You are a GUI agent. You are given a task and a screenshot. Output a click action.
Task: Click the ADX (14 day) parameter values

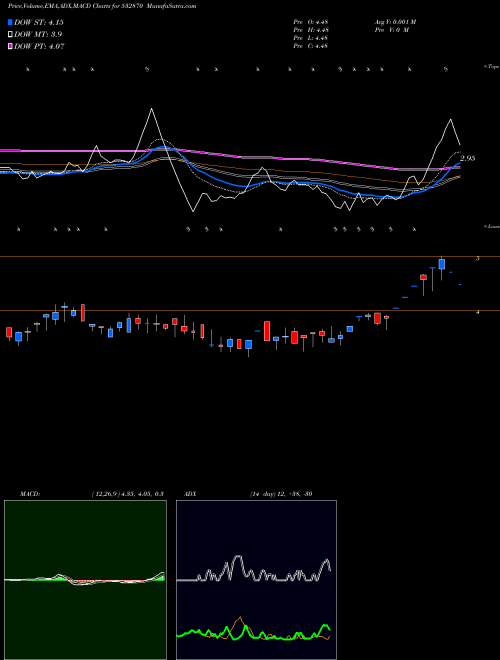coord(281,494)
